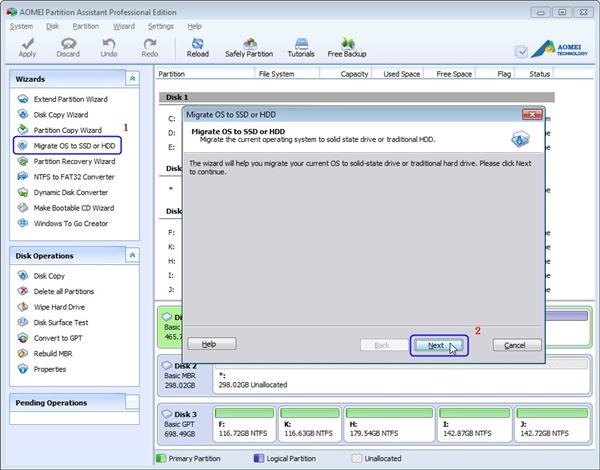Click Dynamic Disk Converter icon

23,192
